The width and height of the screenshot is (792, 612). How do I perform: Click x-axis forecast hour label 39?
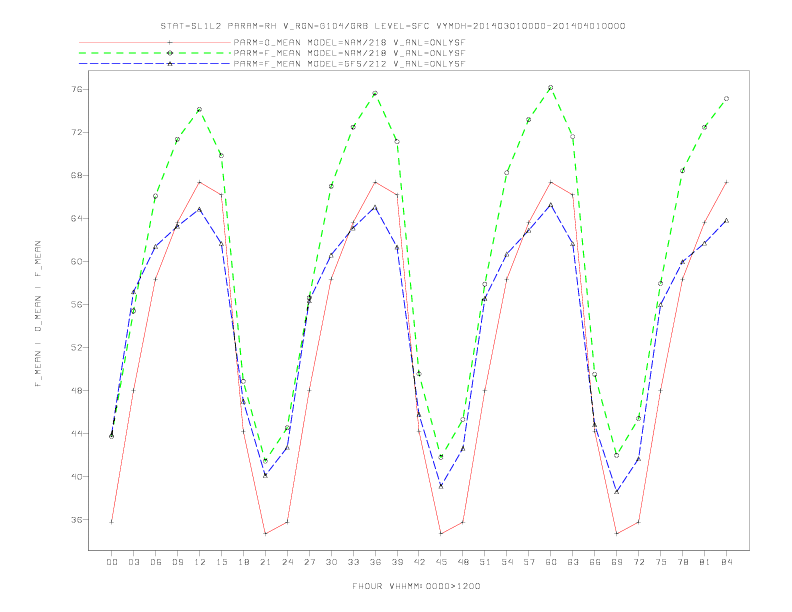coord(397,562)
